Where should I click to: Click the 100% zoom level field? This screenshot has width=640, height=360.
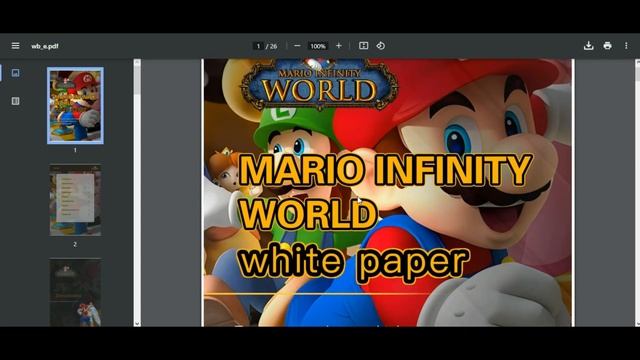pyautogui.click(x=318, y=46)
